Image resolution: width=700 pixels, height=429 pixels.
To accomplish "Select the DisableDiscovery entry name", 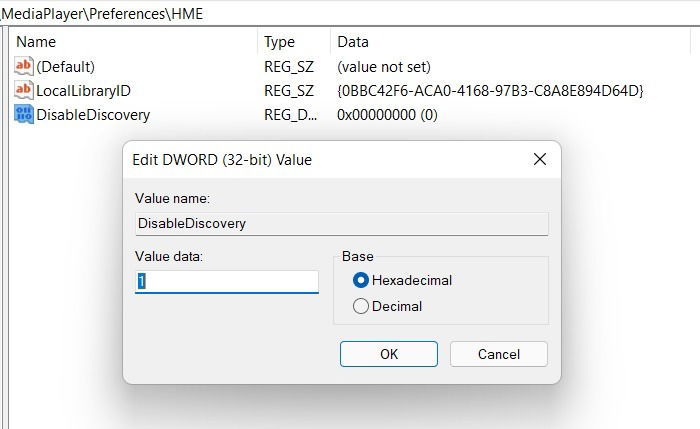I will pos(93,115).
